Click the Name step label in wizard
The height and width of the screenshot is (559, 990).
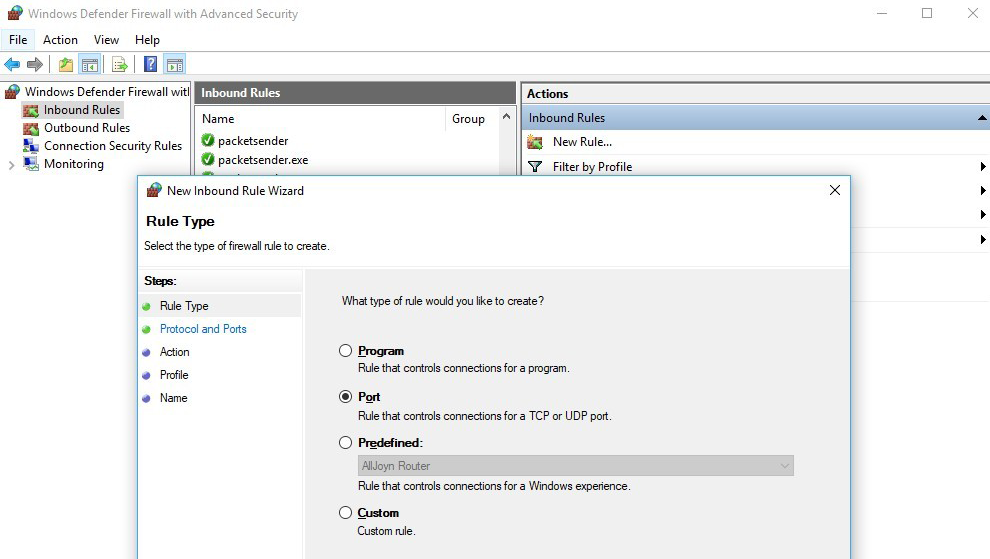coord(173,398)
